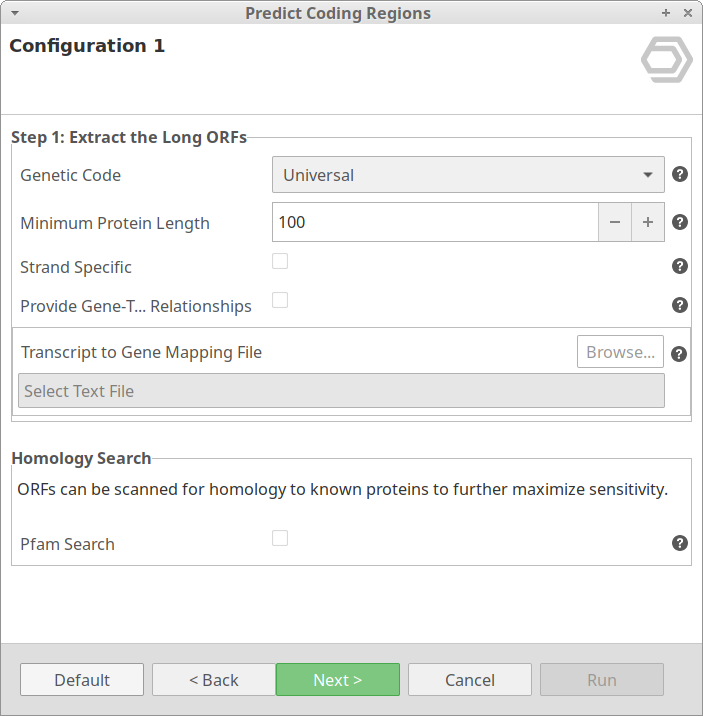This screenshot has width=703, height=716.
Task: Increase Minimum Protein Length with plus button
Action: point(648,222)
